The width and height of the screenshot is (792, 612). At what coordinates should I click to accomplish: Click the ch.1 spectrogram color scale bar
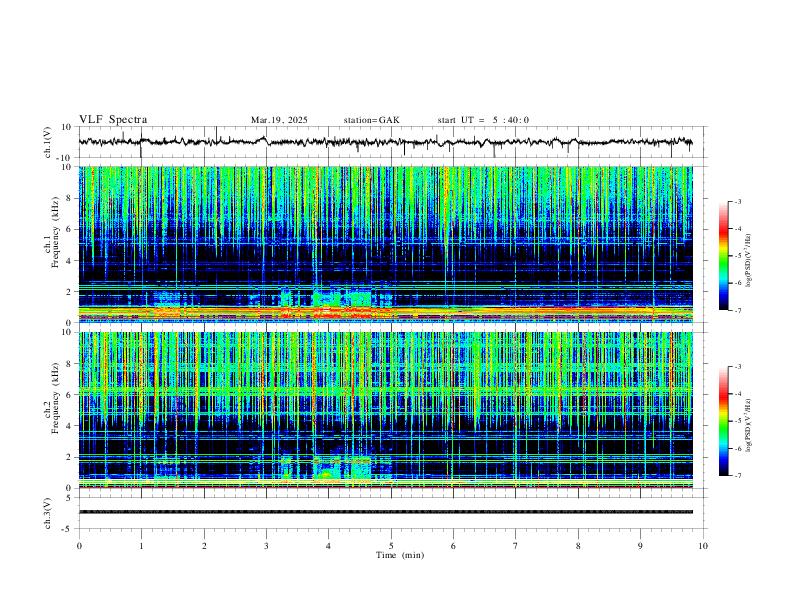point(723,256)
